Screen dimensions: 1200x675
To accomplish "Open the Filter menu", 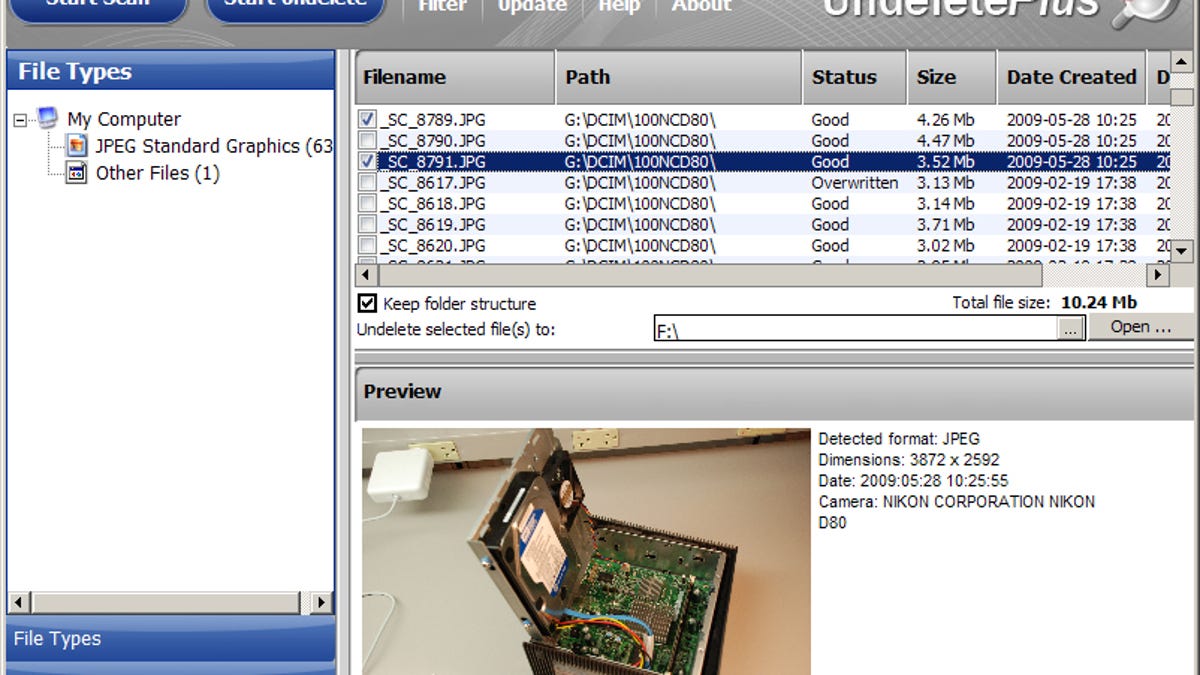I will tap(442, 6).
